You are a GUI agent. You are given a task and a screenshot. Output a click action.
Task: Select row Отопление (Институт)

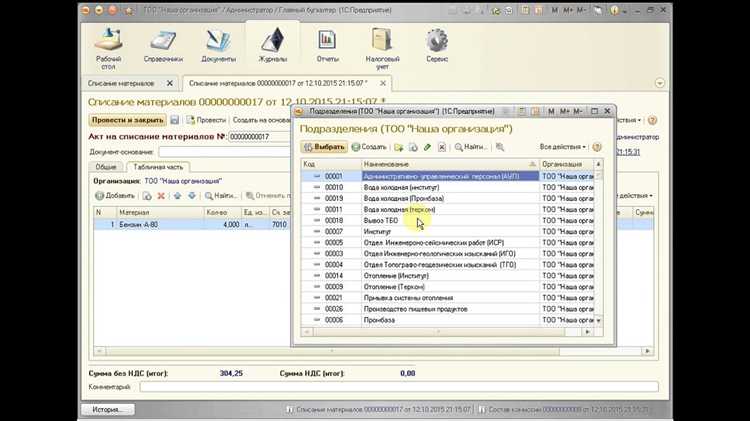[449, 276]
